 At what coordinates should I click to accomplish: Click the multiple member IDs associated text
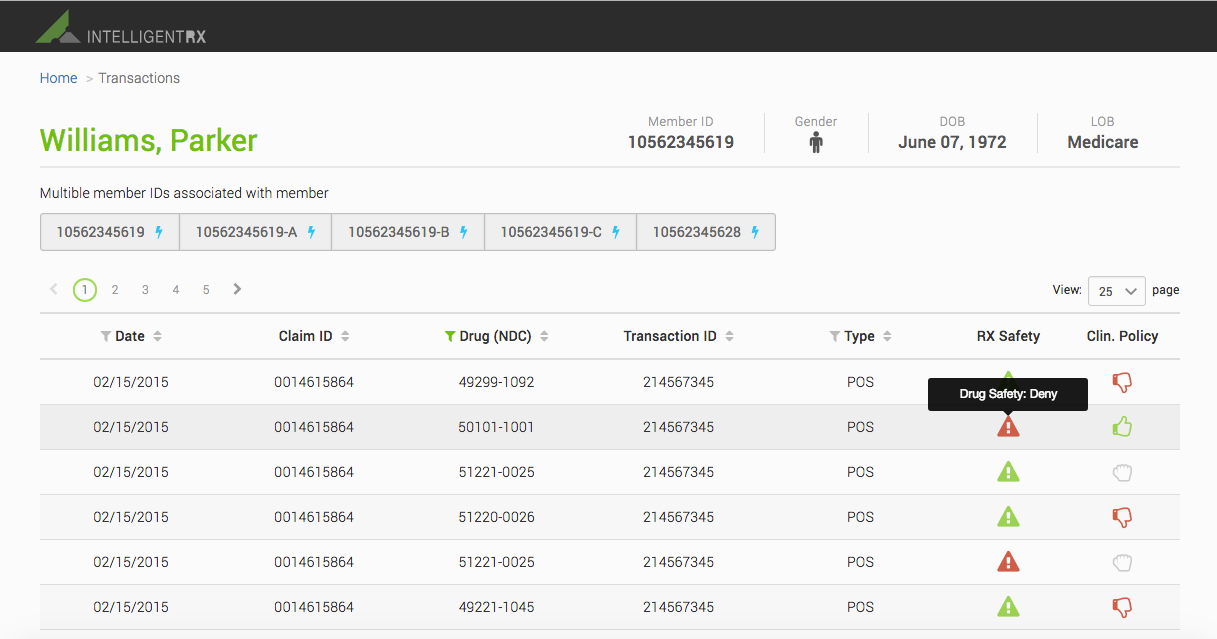[184, 193]
